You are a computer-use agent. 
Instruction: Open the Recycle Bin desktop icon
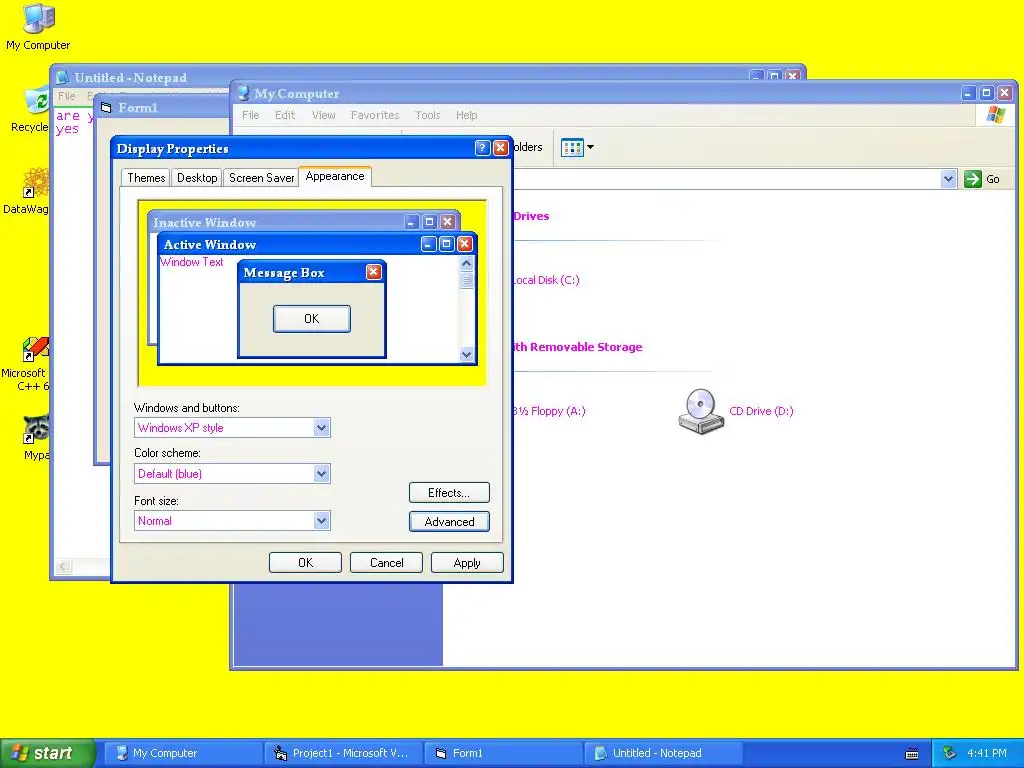(x=37, y=101)
